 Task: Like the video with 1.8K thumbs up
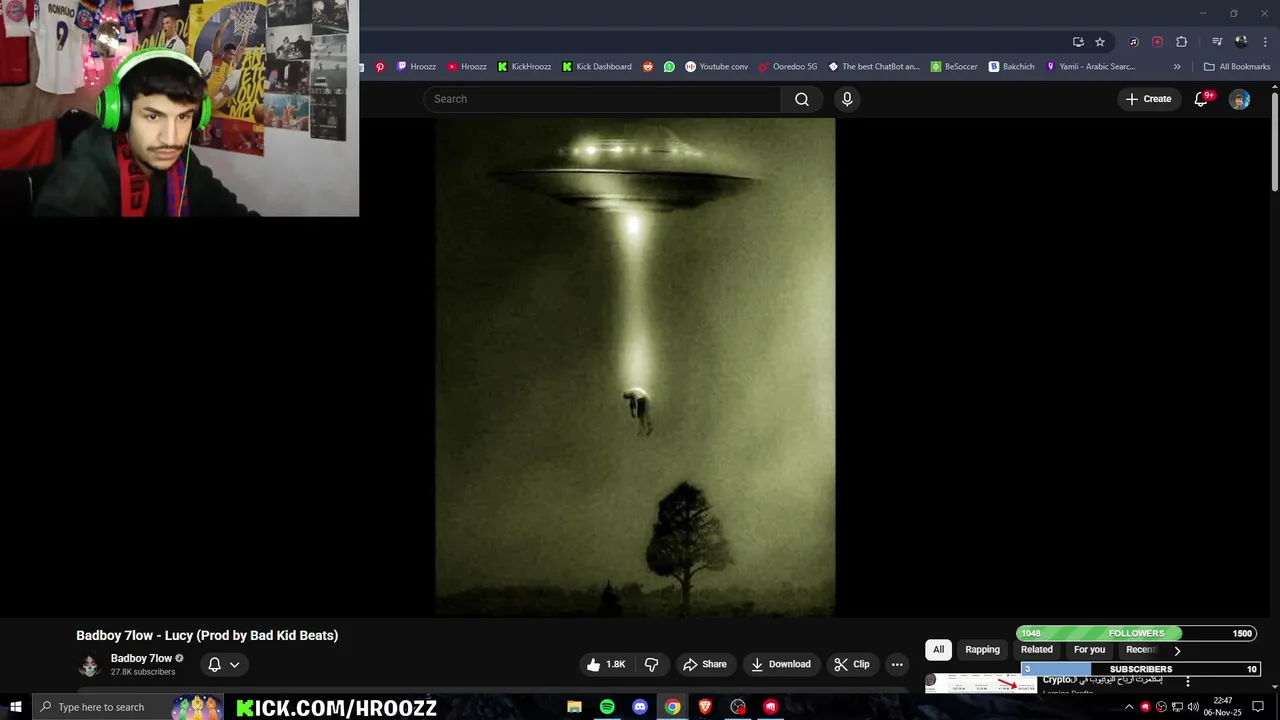tap(607, 664)
